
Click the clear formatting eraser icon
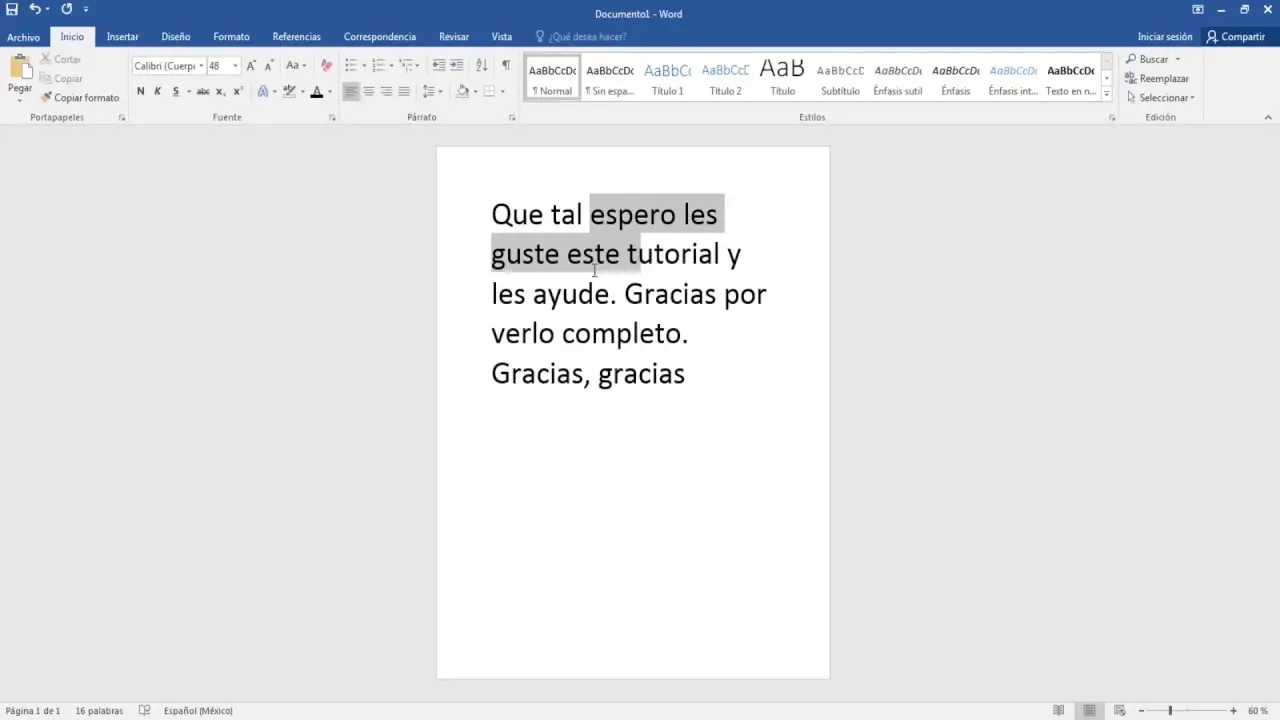tap(326, 66)
